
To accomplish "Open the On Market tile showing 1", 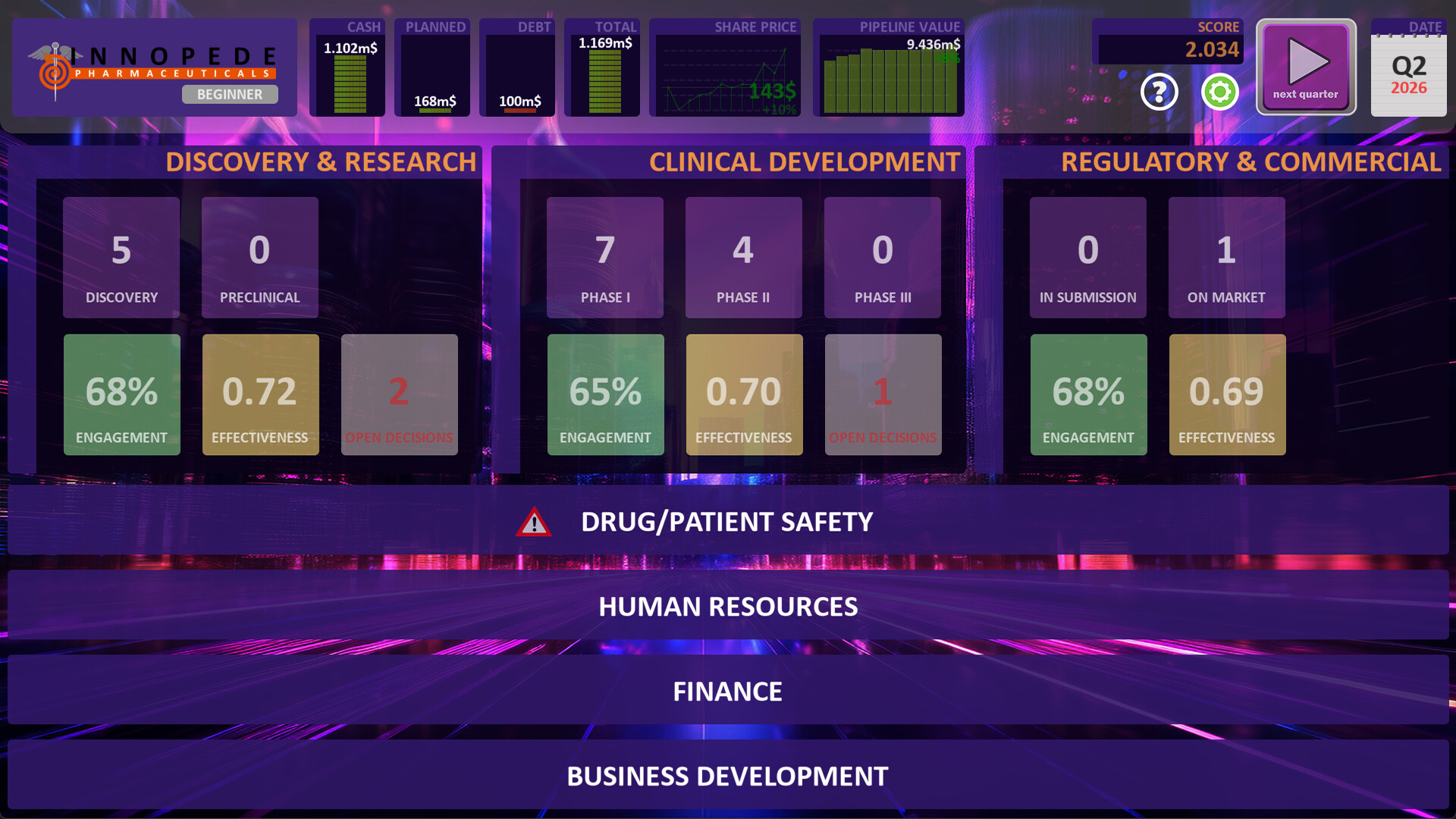I will pos(1226,256).
